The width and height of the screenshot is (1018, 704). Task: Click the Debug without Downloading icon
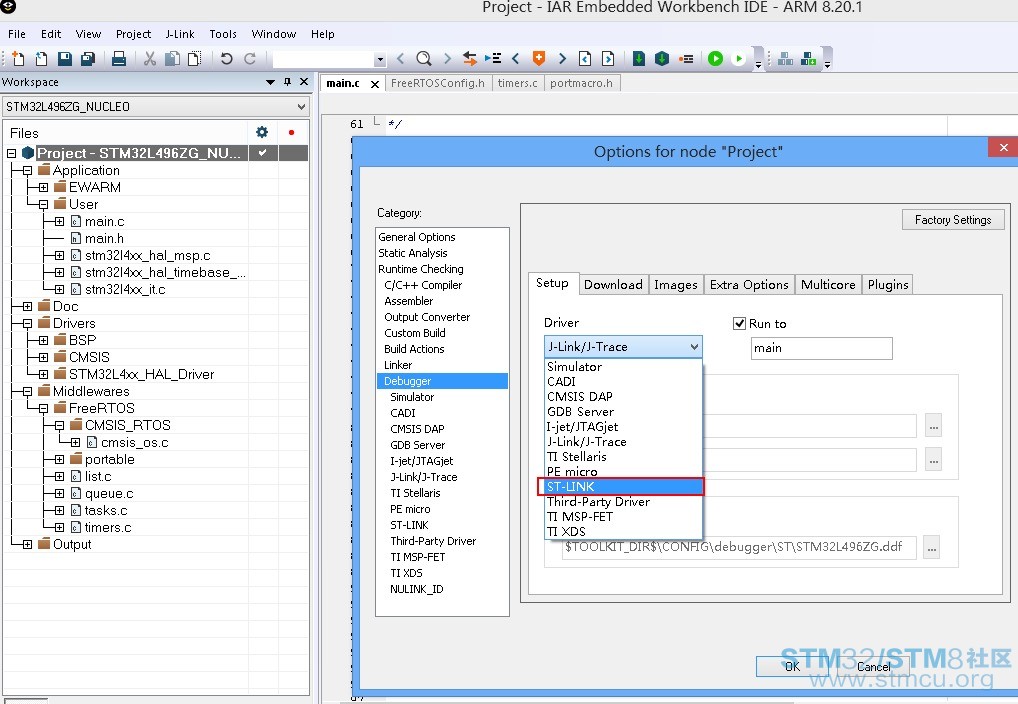tap(738, 58)
